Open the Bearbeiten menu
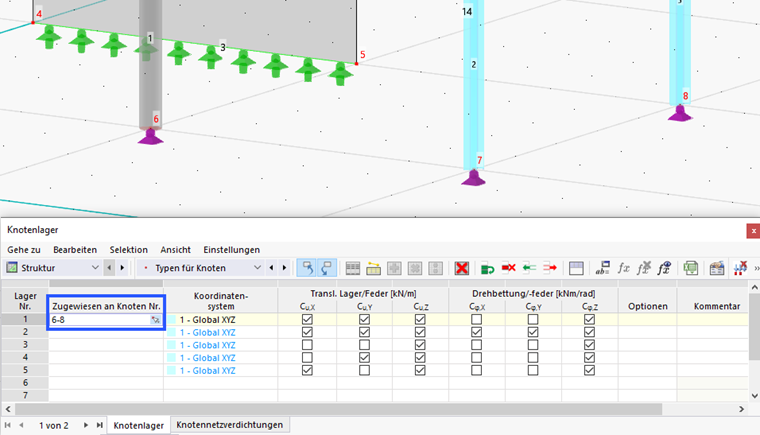The width and height of the screenshot is (760, 435). [x=75, y=250]
